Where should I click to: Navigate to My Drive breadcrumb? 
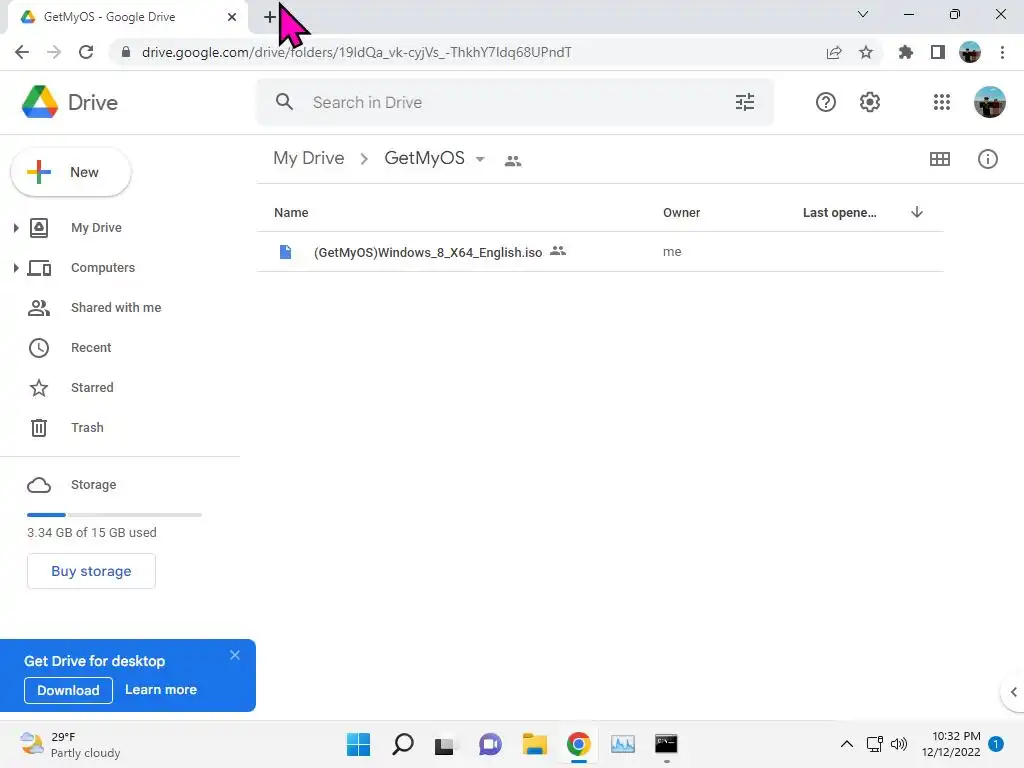click(x=308, y=158)
